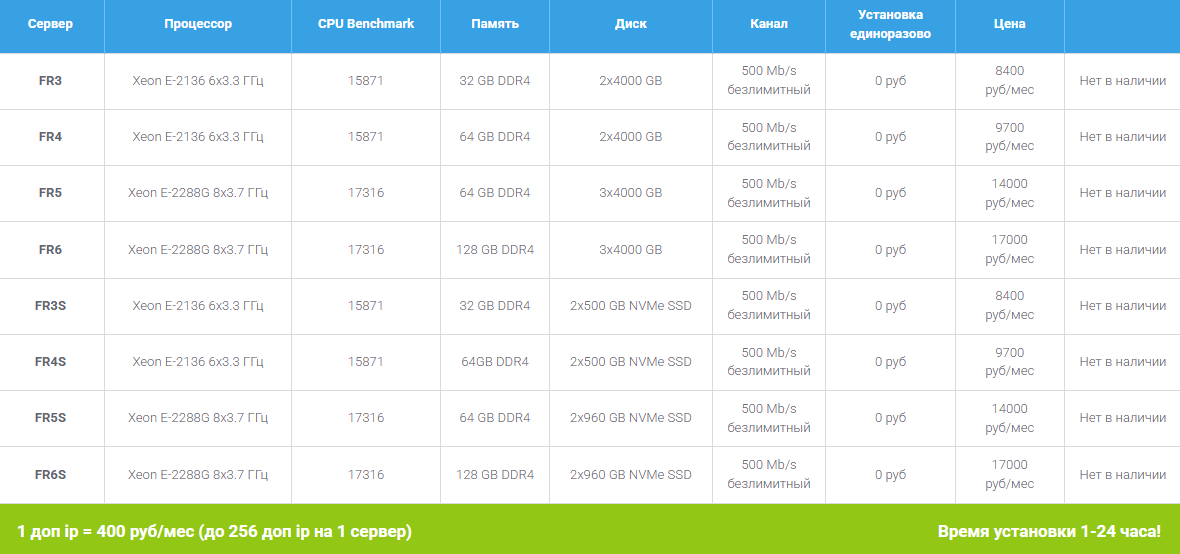Click FR6S disk 2x960 GB NVMe SSD

tap(631, 475)
